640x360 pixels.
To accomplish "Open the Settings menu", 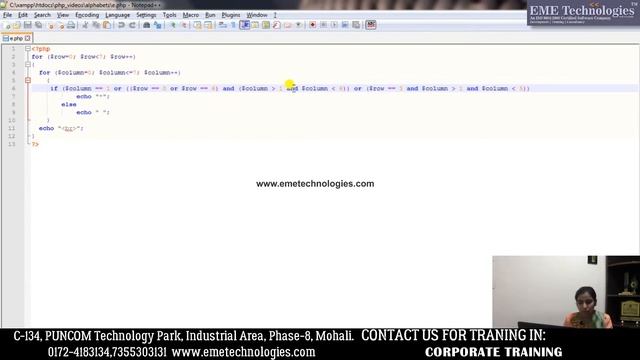I will (x=146, y=15).
